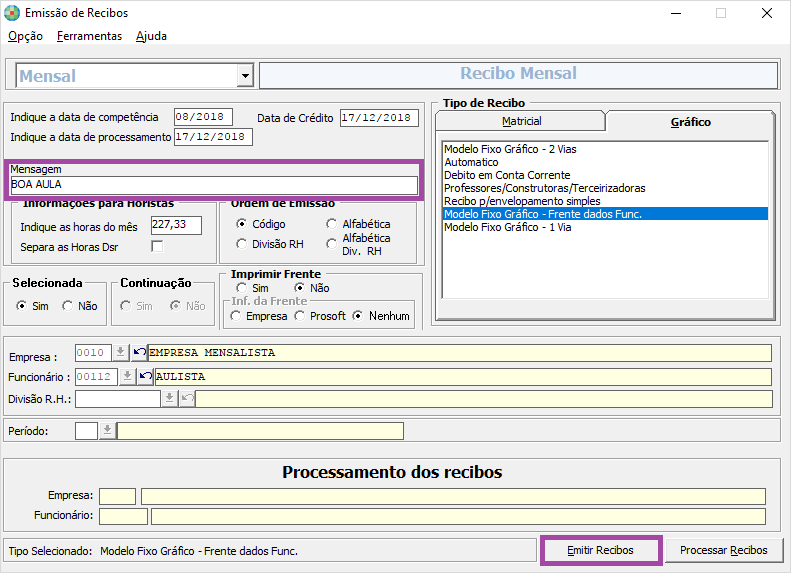Screen dimensions: 791x573
Task: Select Automatico receipt model
Action: 605,162
